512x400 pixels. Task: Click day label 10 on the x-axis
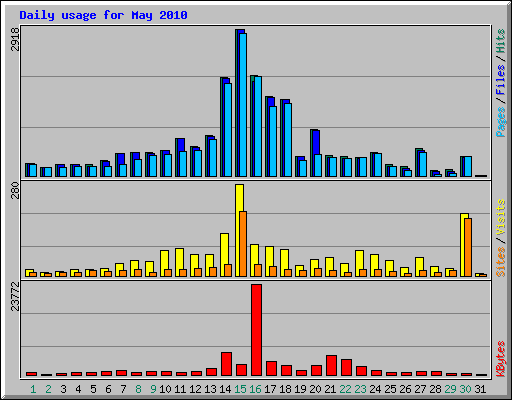tap(165, 389)
